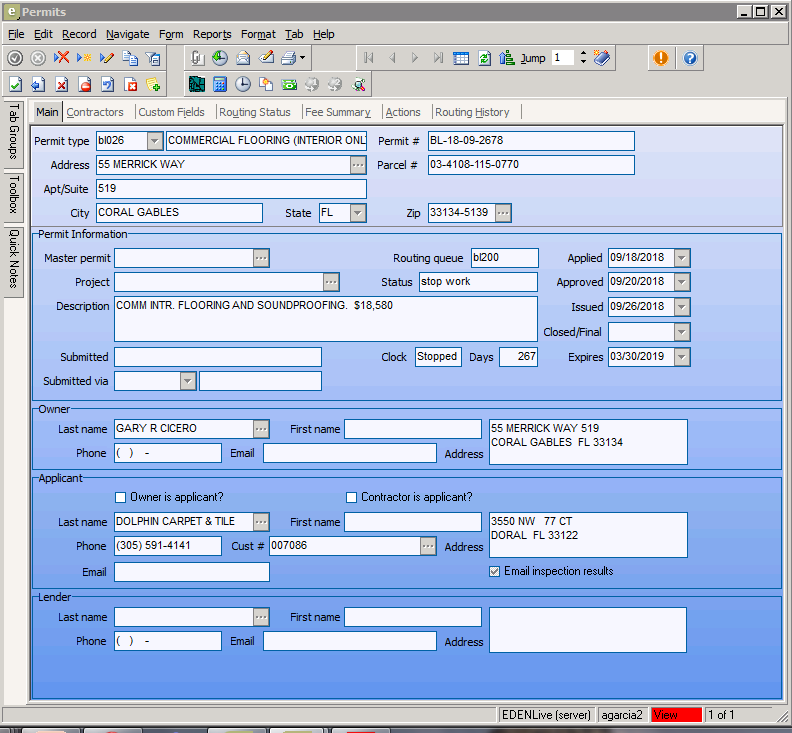Screen dimensions: 792x733
Task: Expand the State dropdown showing FL
Action: click(x=357, y=213)
